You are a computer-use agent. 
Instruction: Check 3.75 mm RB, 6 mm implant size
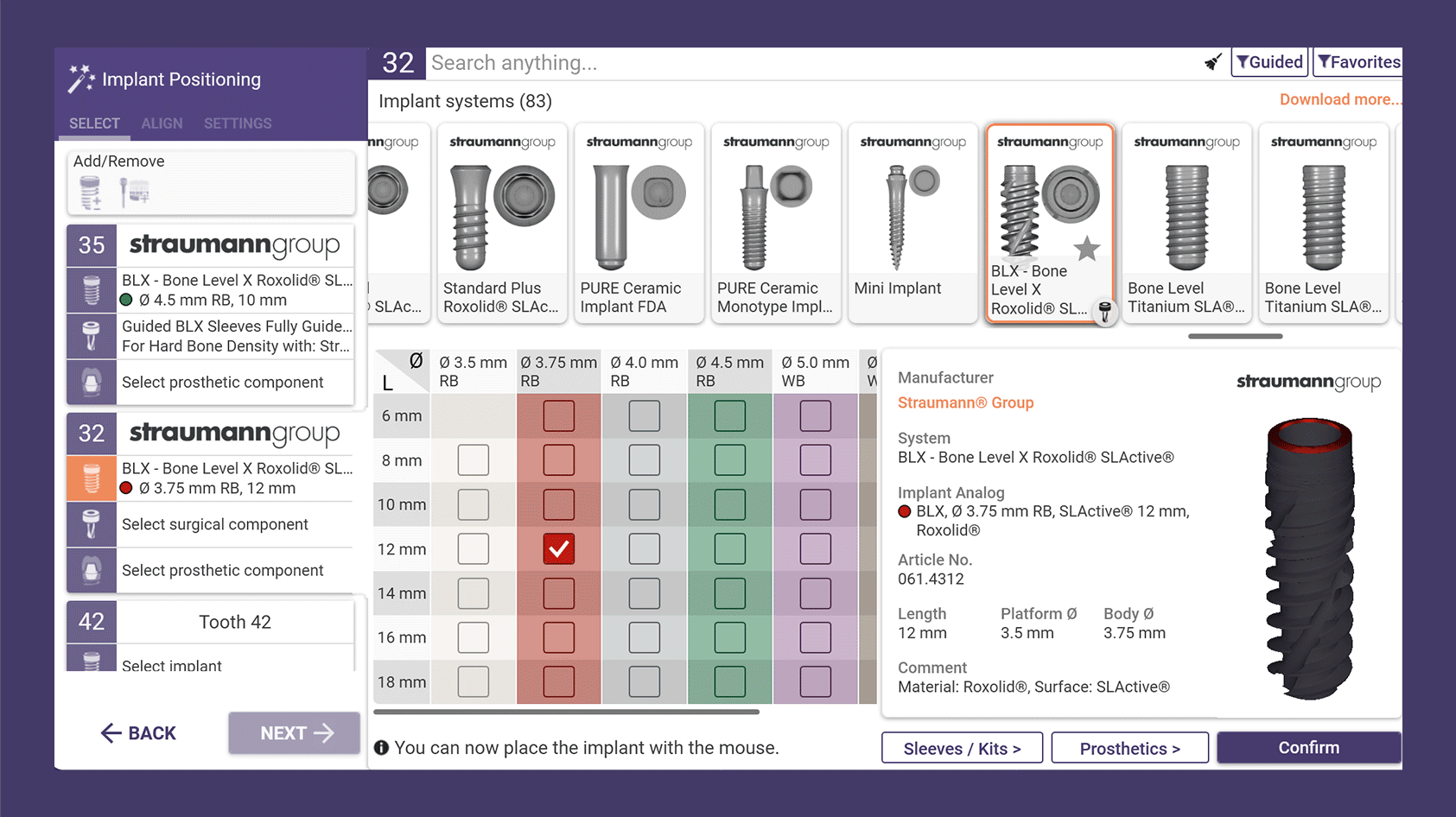(559, 415)
